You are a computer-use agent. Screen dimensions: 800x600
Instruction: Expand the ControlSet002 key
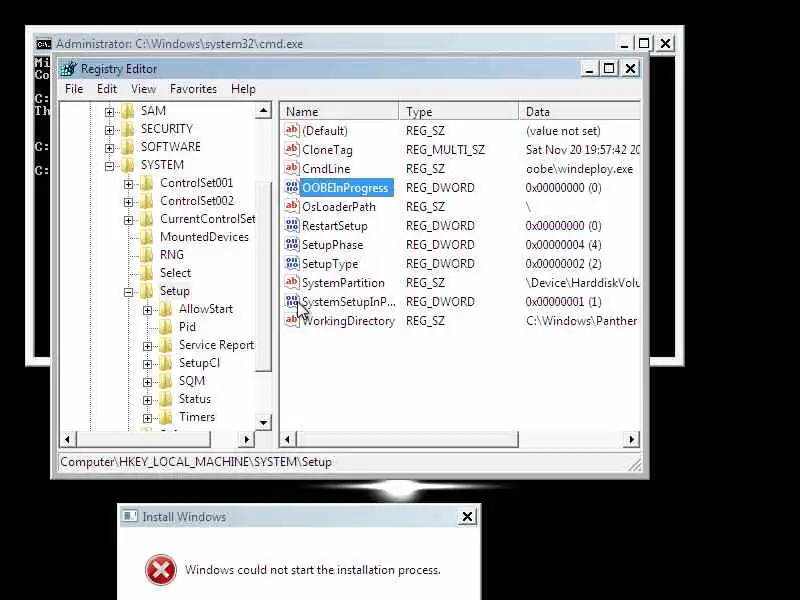128,202
